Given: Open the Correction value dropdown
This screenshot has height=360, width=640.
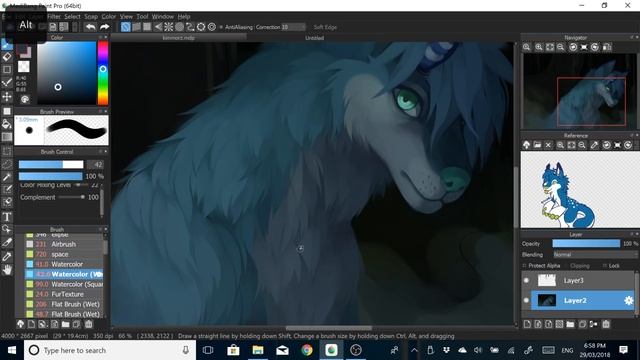Looking at the screenshot, I should tap(293, 27).
